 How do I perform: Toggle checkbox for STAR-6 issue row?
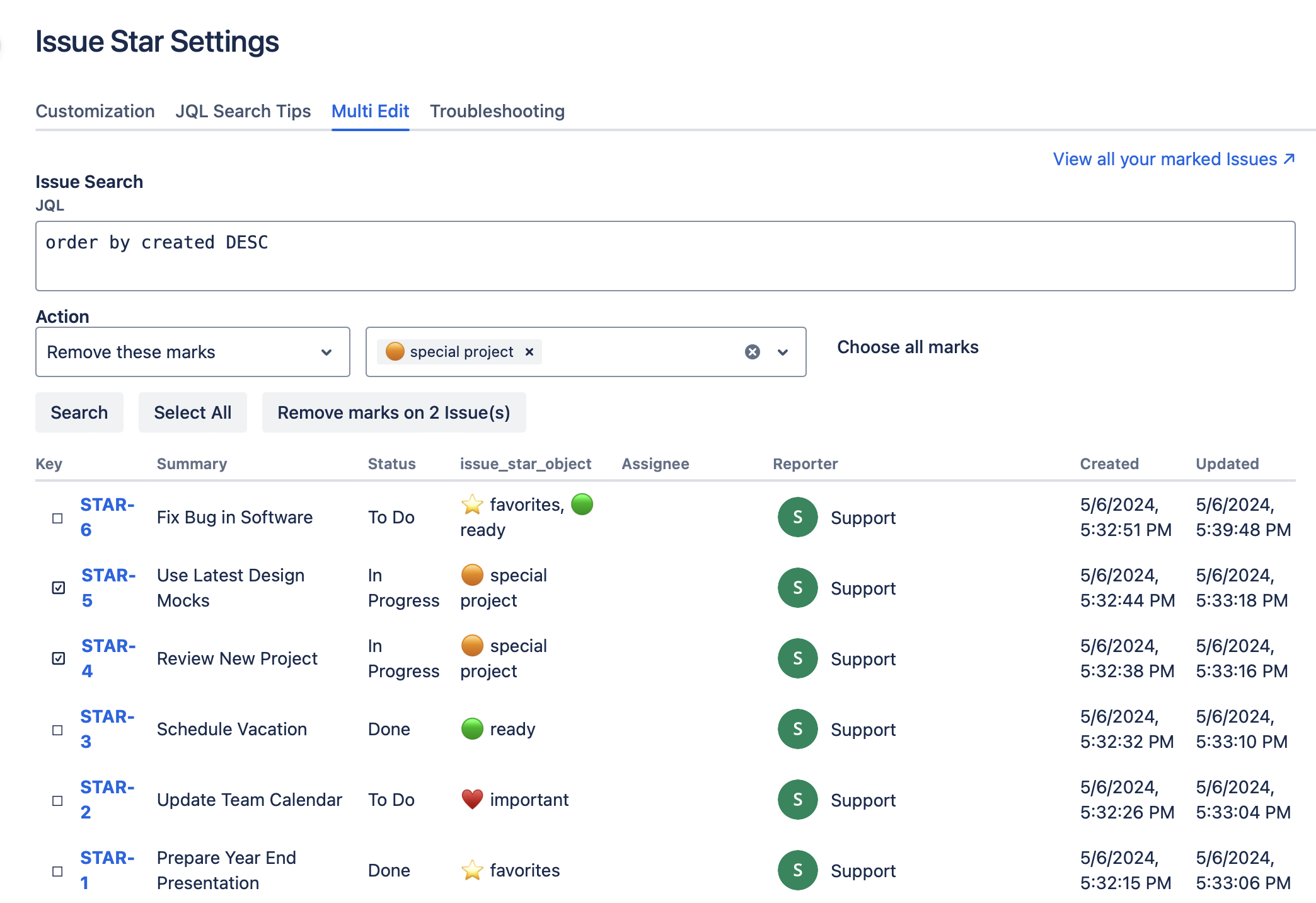[x=57, y=517]
